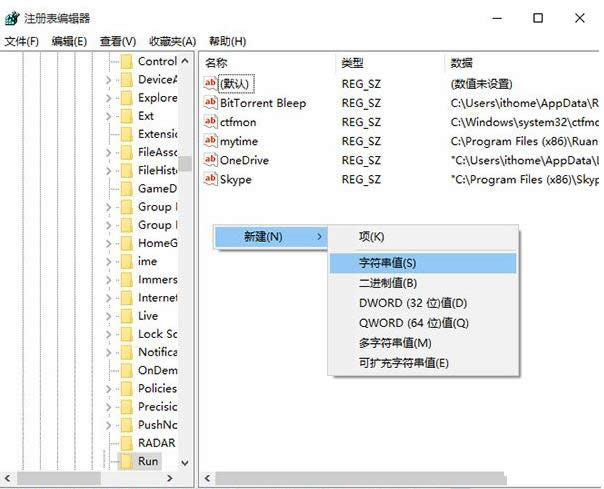
Task: Select the Extensic key in the tree
Action: 158,134
